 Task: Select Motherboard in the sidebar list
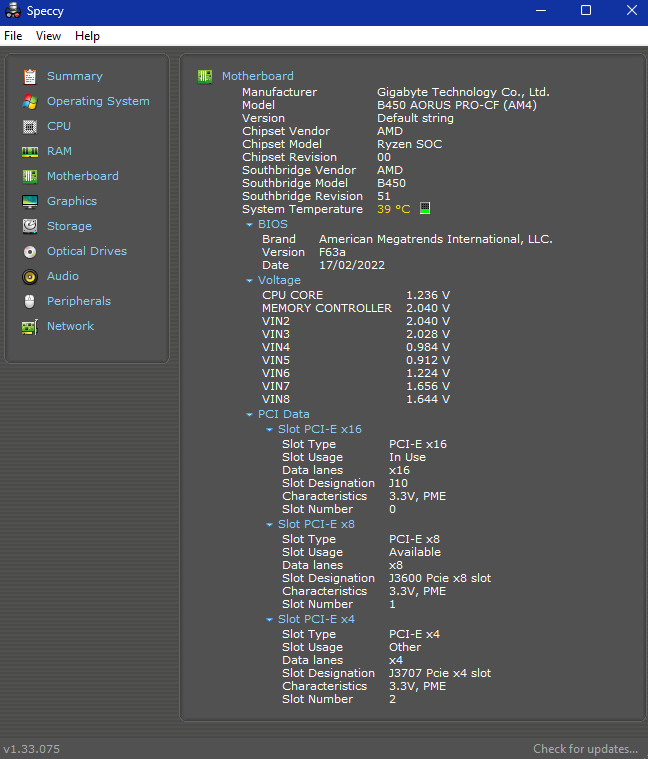coord(82,176)
